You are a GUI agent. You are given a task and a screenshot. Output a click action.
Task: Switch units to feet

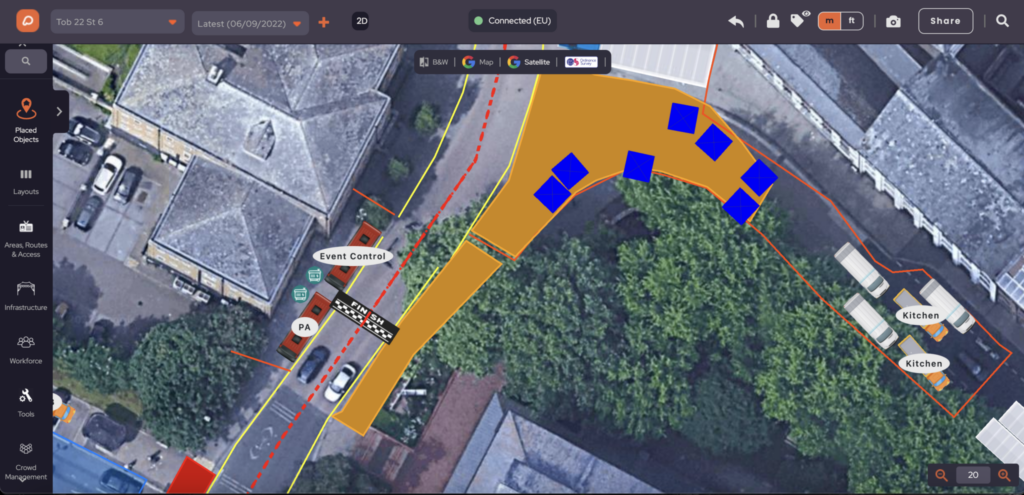[852, 21]
